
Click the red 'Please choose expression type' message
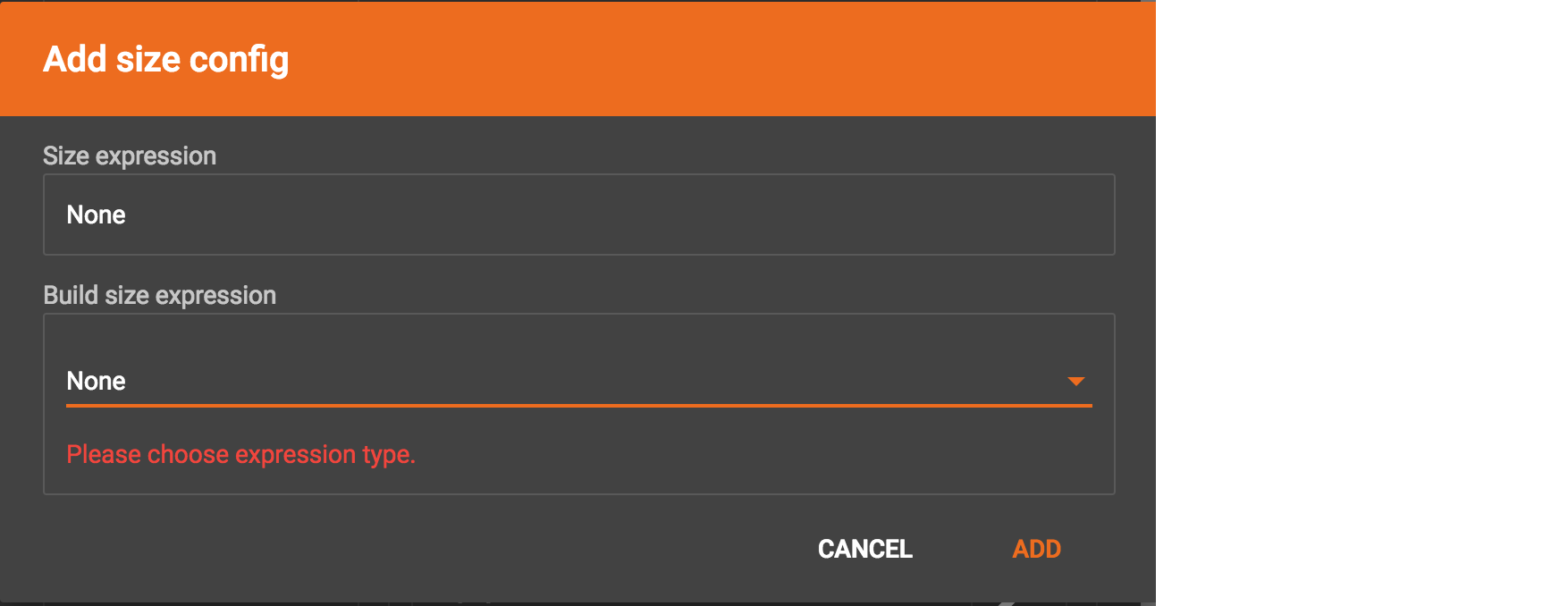[240, 455]
